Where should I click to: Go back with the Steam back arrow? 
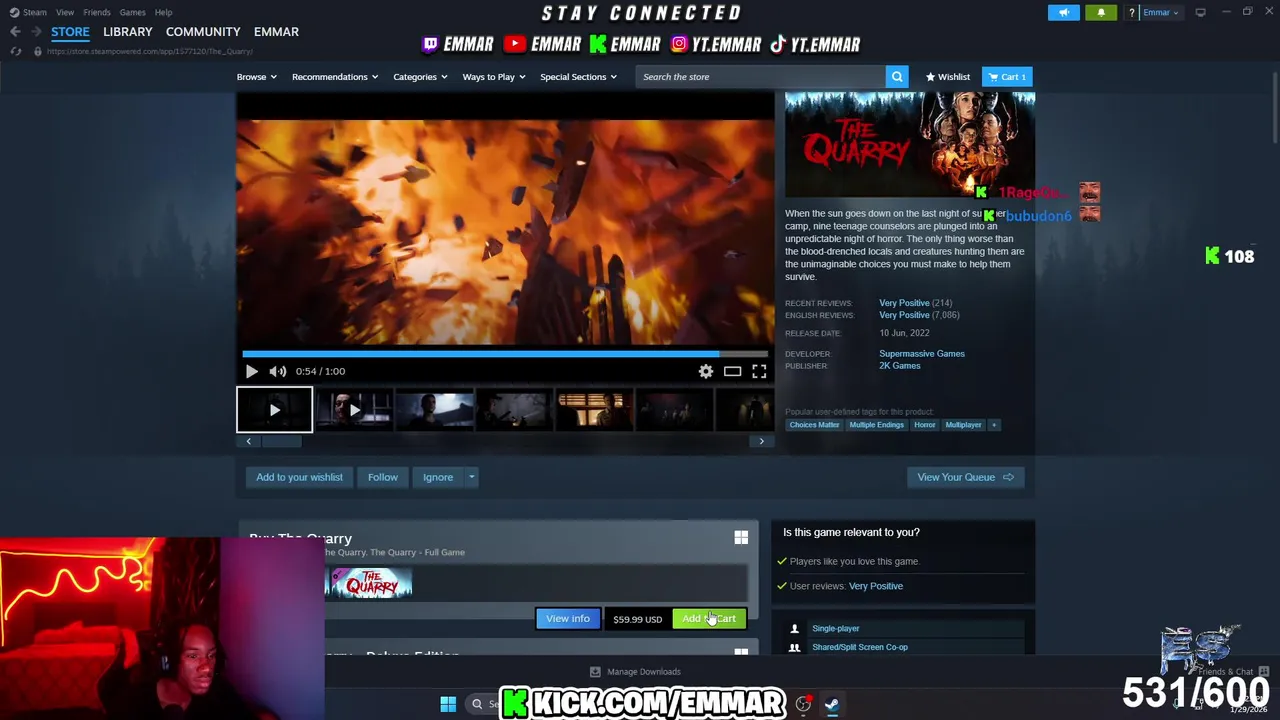(x=15, y=32)
